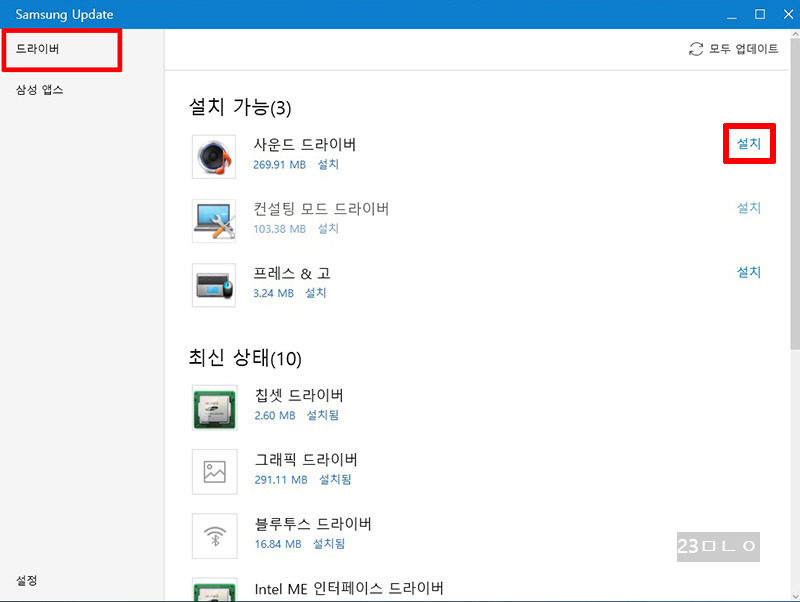Click the 3.24 MB size text
The width and height of the screenshot is (800, 602).
tap(273, 293)
